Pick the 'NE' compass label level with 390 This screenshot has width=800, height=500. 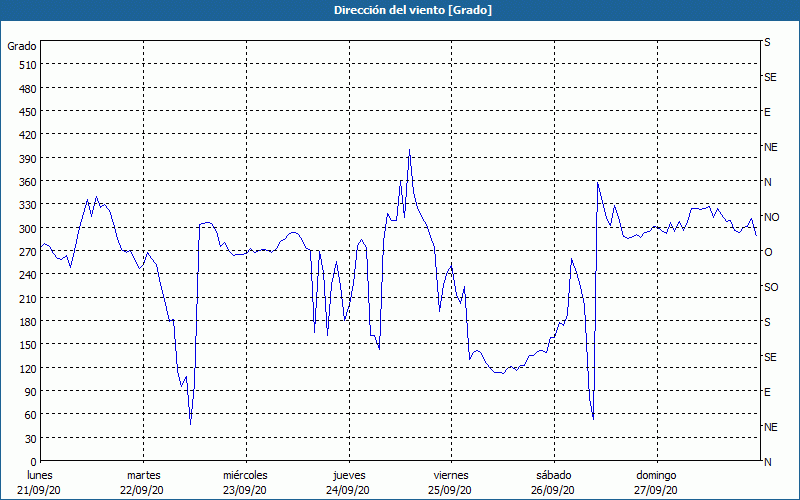771,147
